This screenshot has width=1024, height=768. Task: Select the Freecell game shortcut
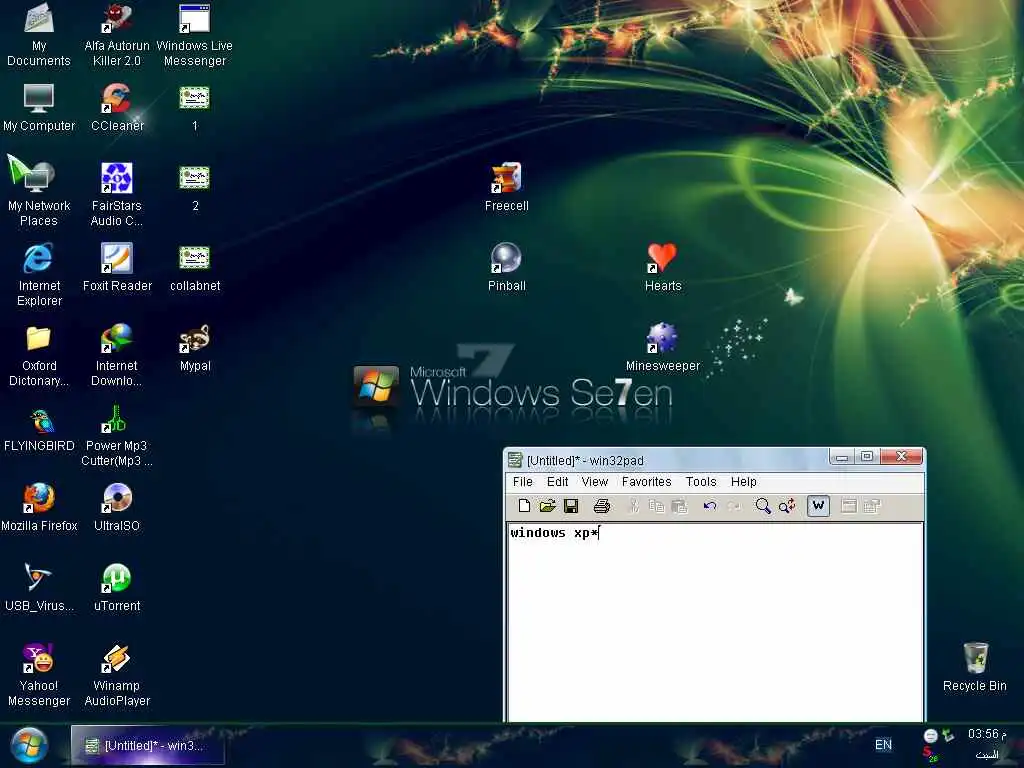tap(507, 188)
